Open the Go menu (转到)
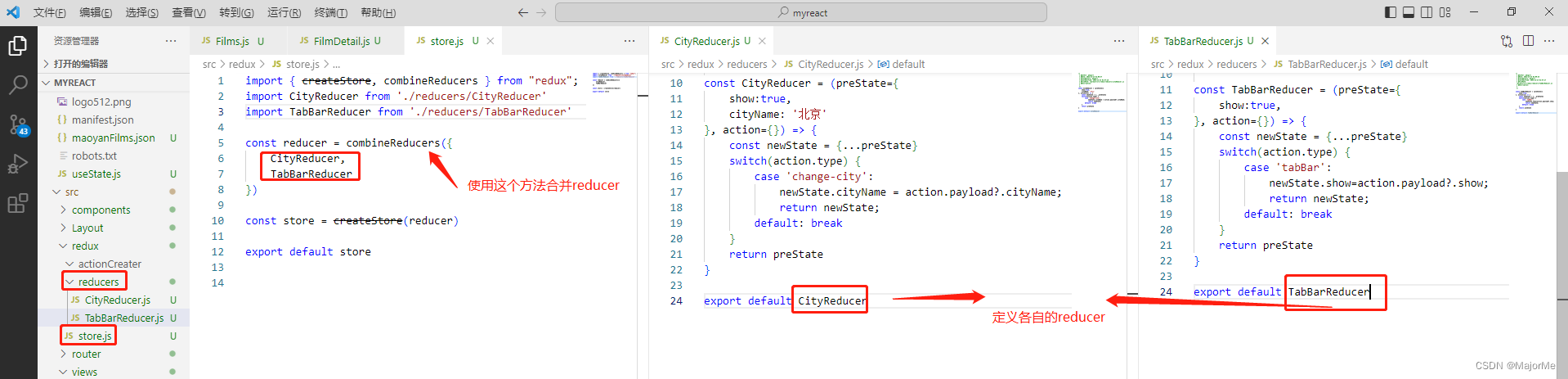The width and height of the screenshot is (1568, 379). tap(236, 12)
